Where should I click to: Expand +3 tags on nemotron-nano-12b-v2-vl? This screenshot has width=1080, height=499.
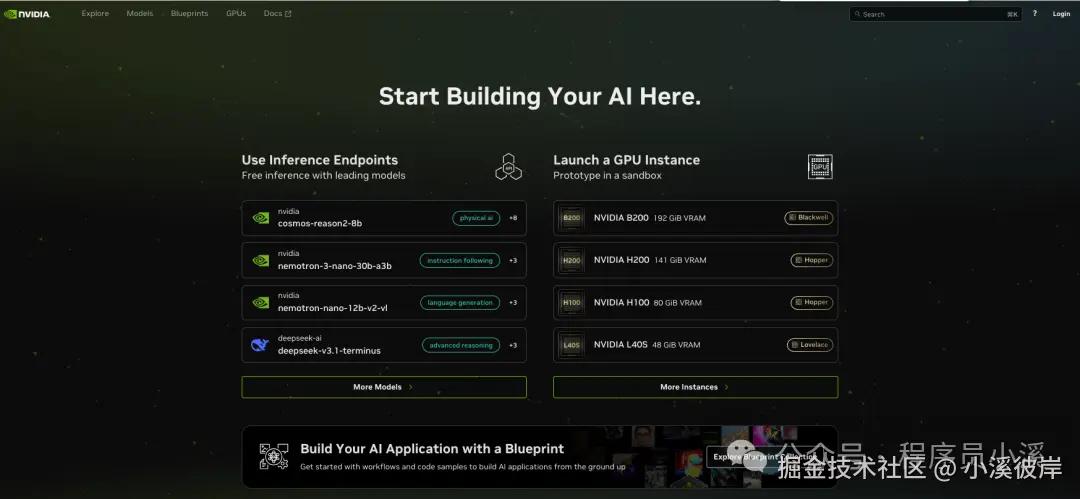(513, 303)
